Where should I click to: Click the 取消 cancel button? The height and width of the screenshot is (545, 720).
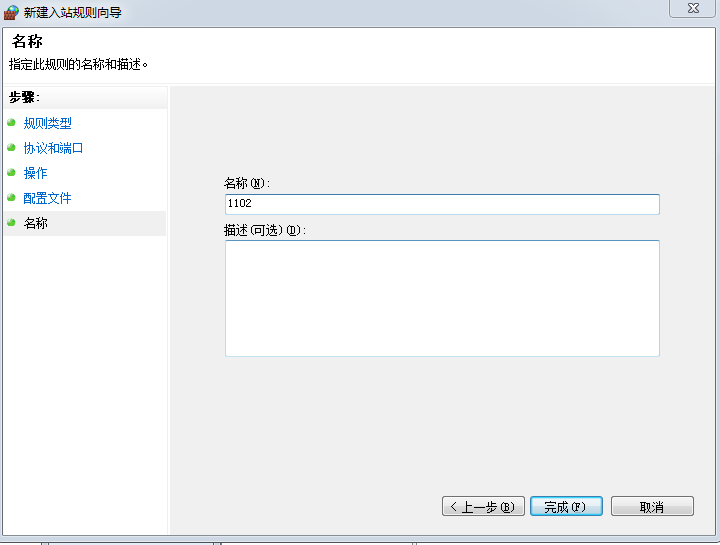pos(652,506)
